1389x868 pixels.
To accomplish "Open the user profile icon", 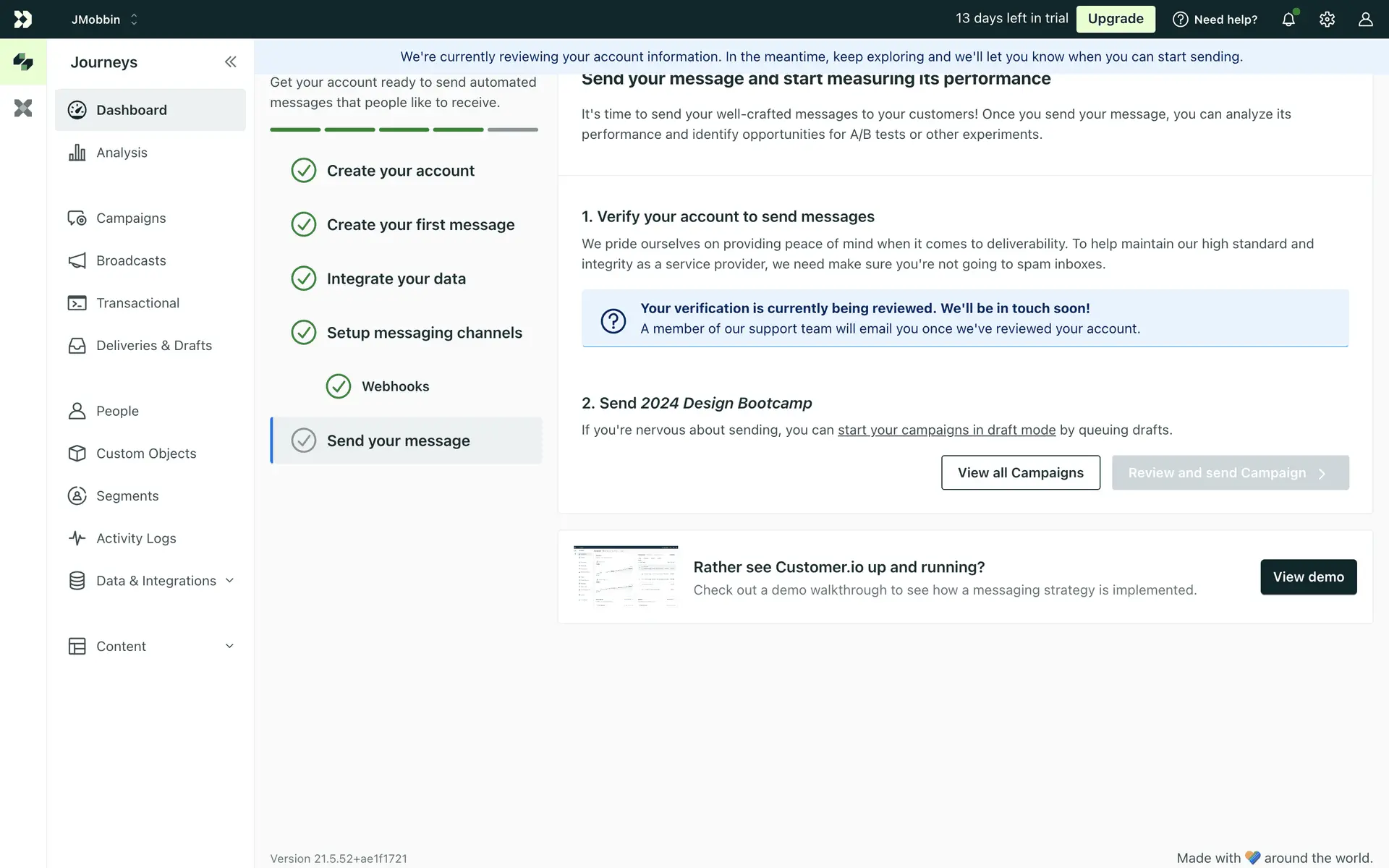I will coord(1365,20).
